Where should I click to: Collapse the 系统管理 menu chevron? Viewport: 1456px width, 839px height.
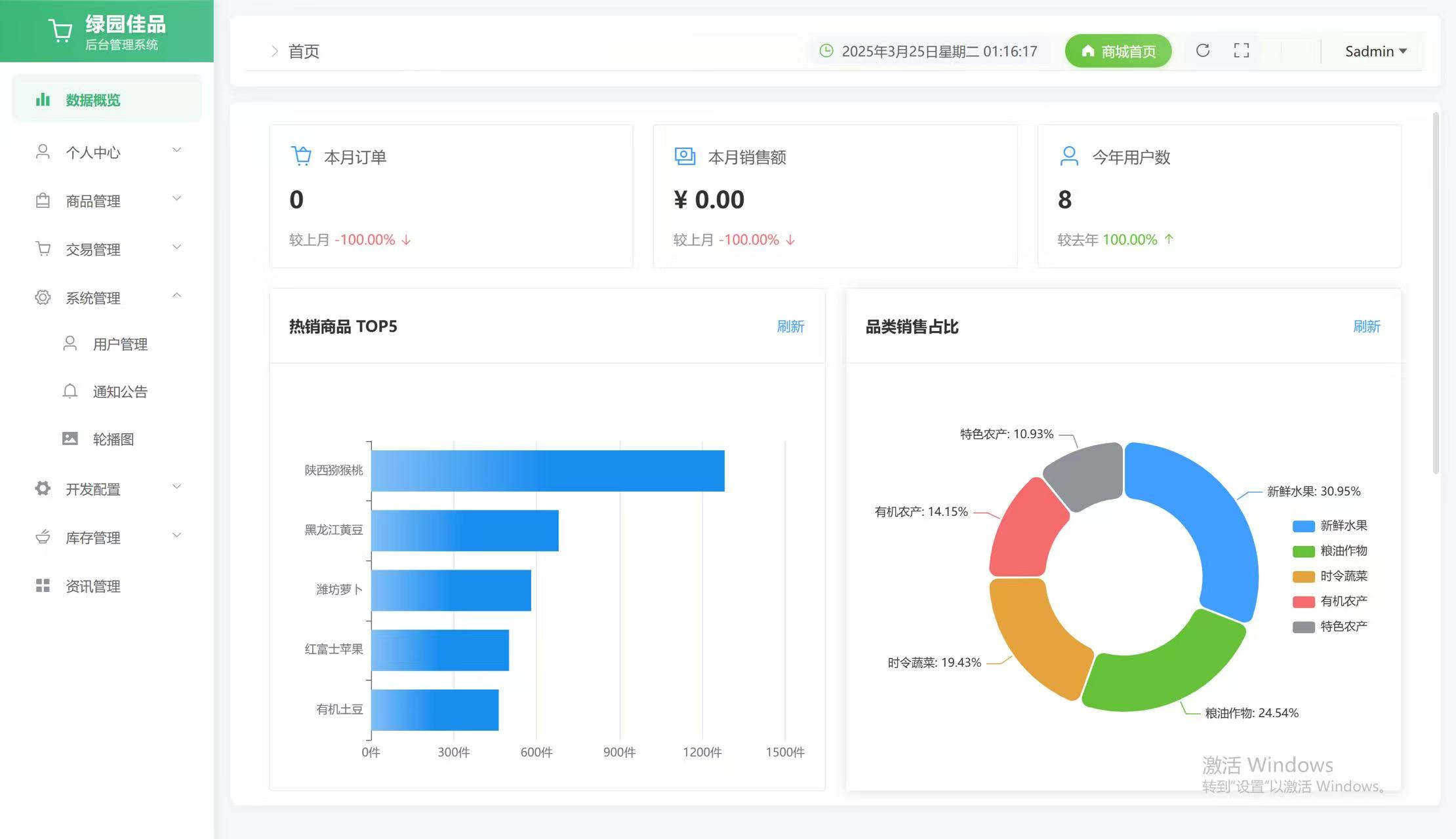176,296
